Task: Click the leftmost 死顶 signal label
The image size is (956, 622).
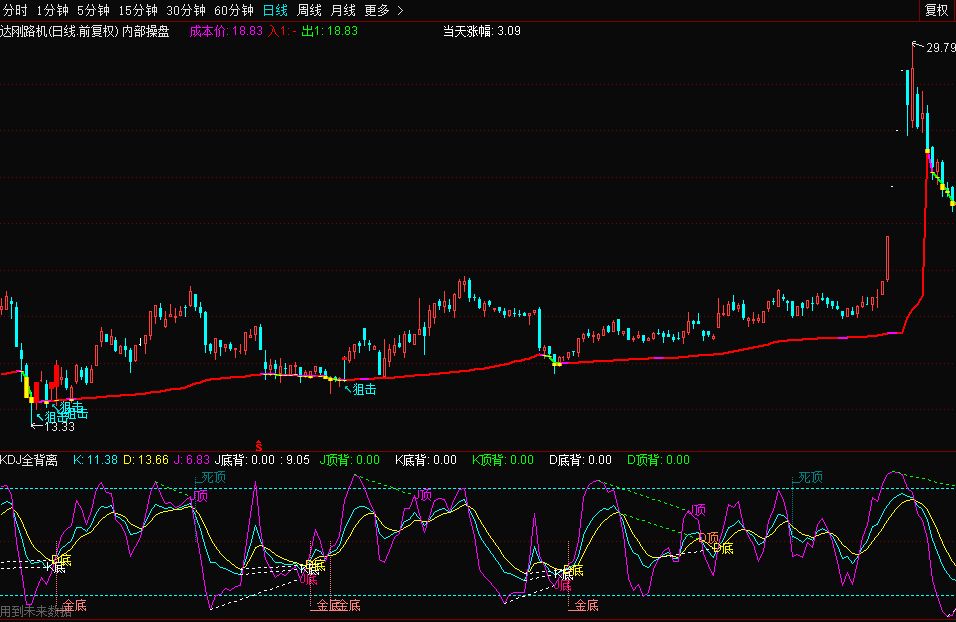Action: (x=213, y=477)
